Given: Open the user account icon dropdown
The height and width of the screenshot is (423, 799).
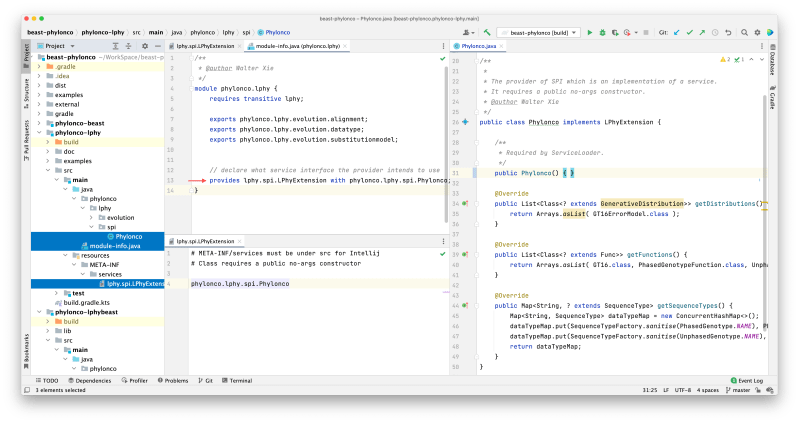Looking at the screenshot, I should [468, 32].
